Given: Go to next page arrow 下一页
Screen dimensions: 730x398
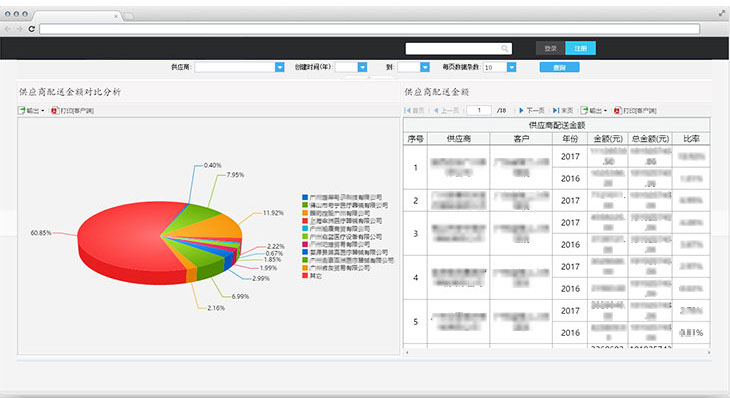Looking at the screenshot, I should coord(521,110).
